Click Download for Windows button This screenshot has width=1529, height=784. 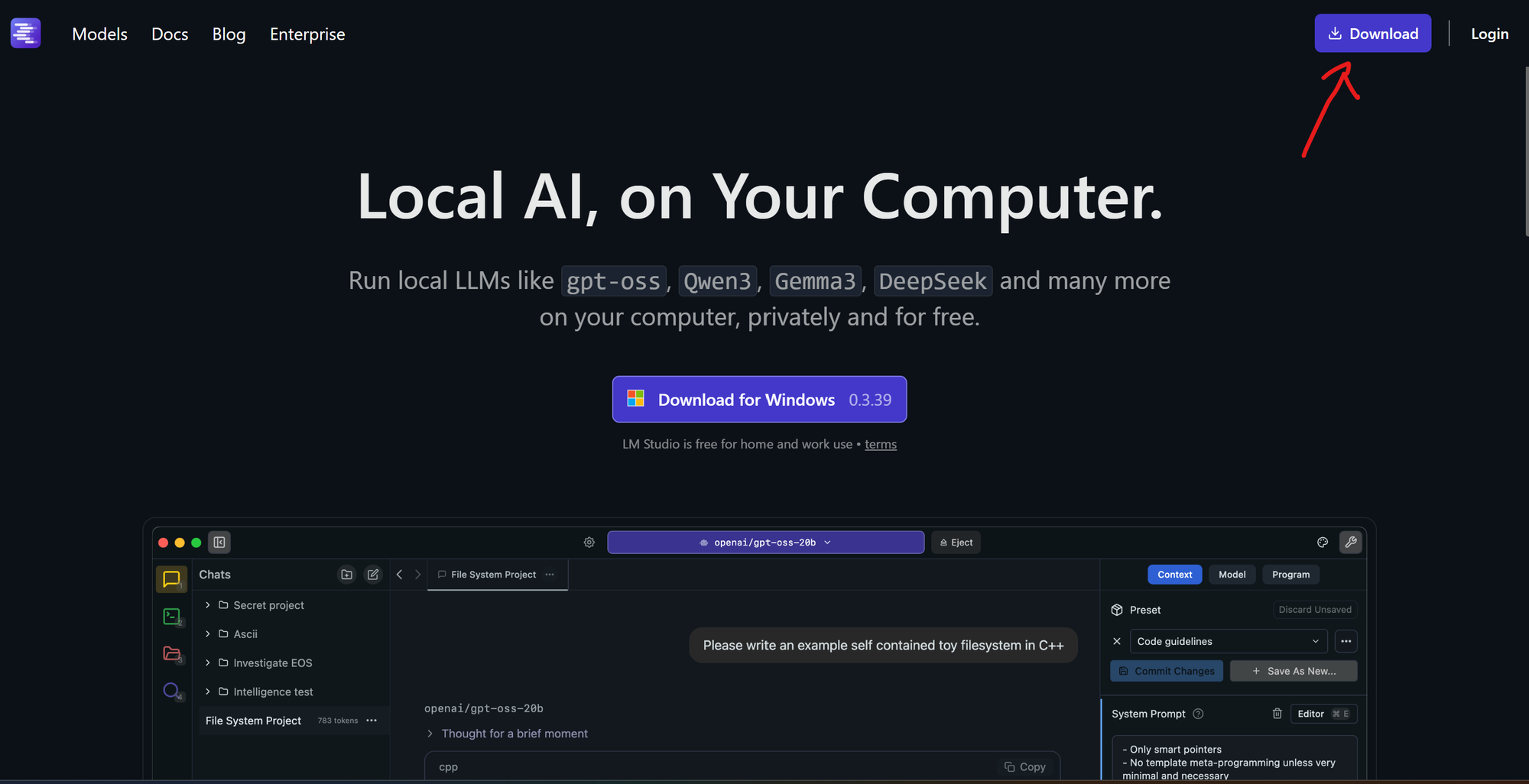click(759, 400)
